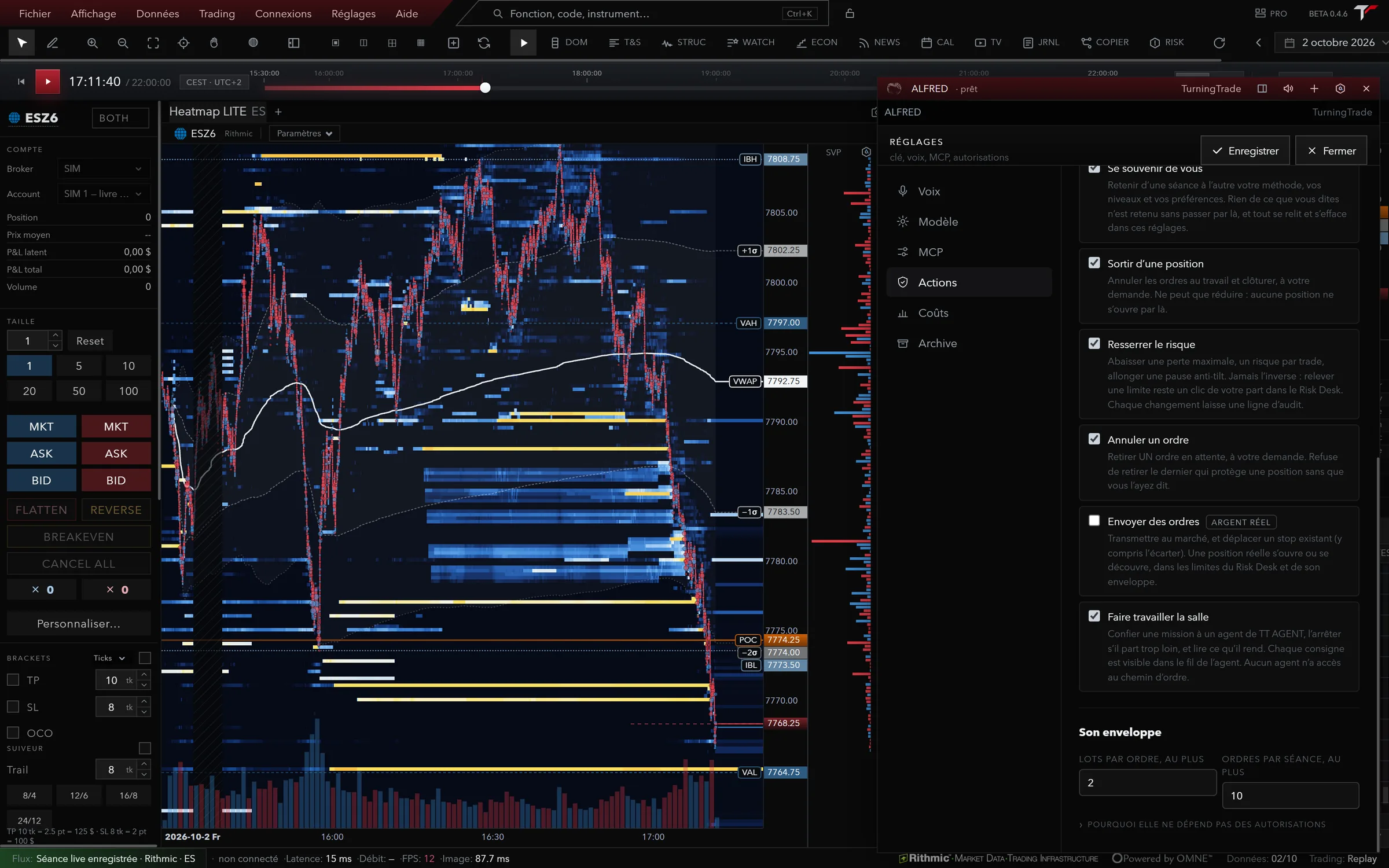Click the lock icon beside search bar
The image size is (1389, 868).
pos(850,13)
